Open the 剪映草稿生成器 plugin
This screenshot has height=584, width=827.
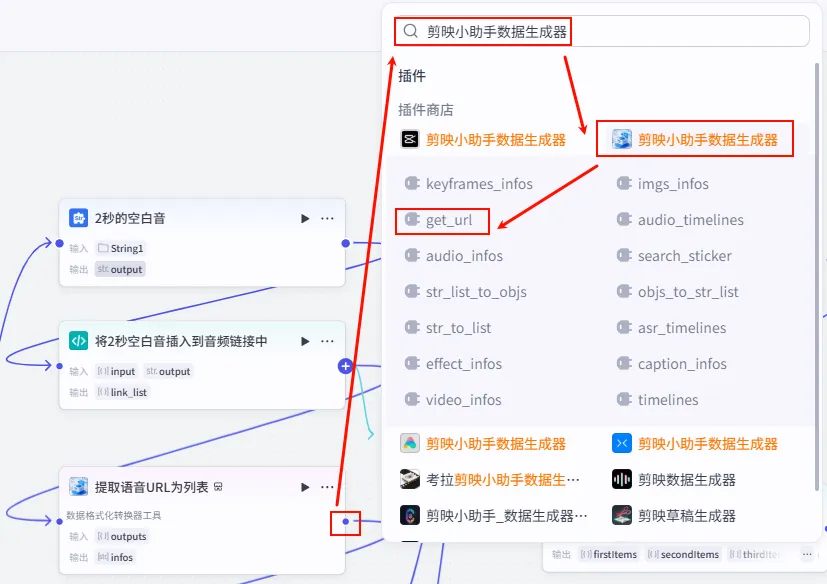674,515
